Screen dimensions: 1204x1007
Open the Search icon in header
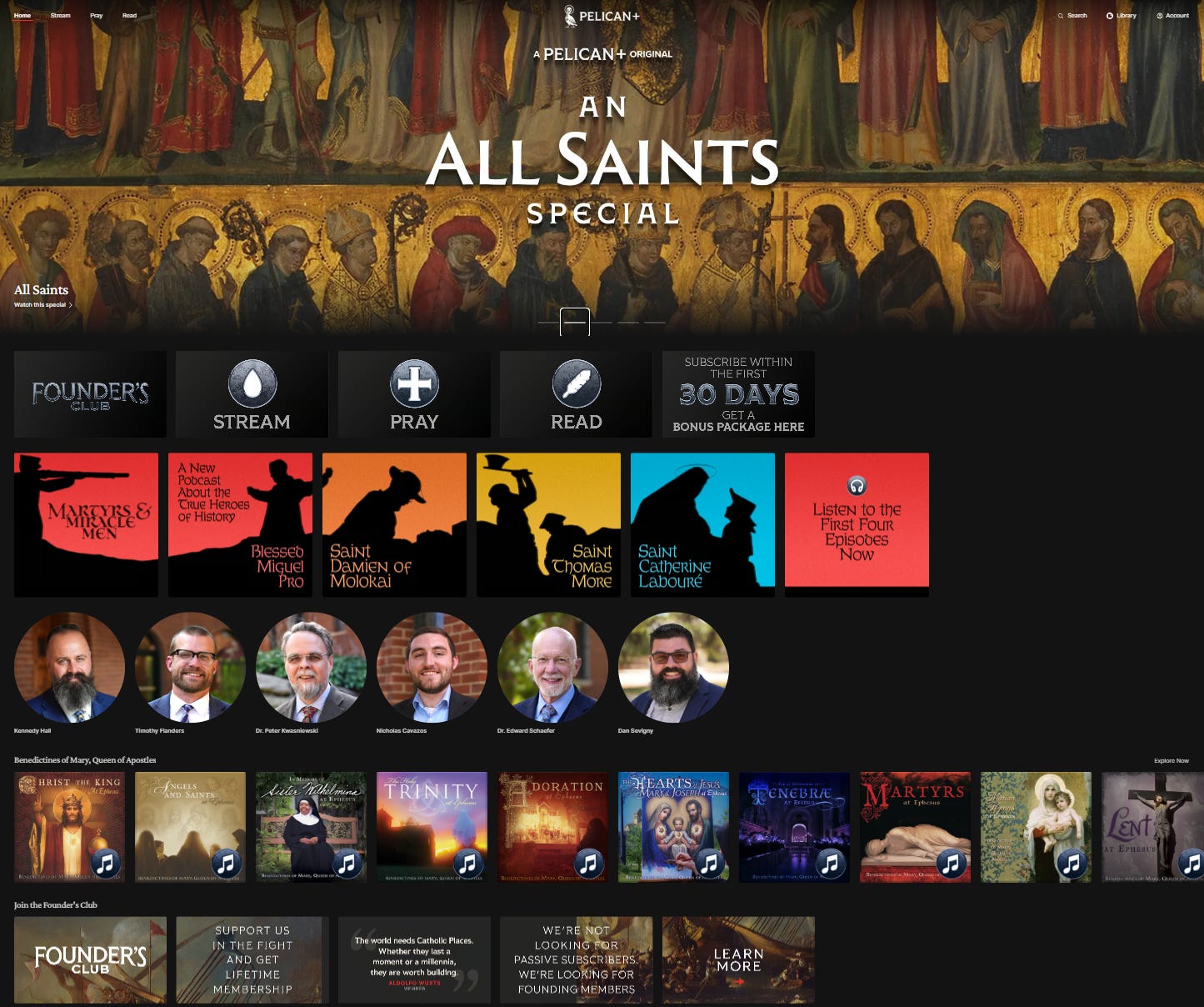coord(1061,16)
